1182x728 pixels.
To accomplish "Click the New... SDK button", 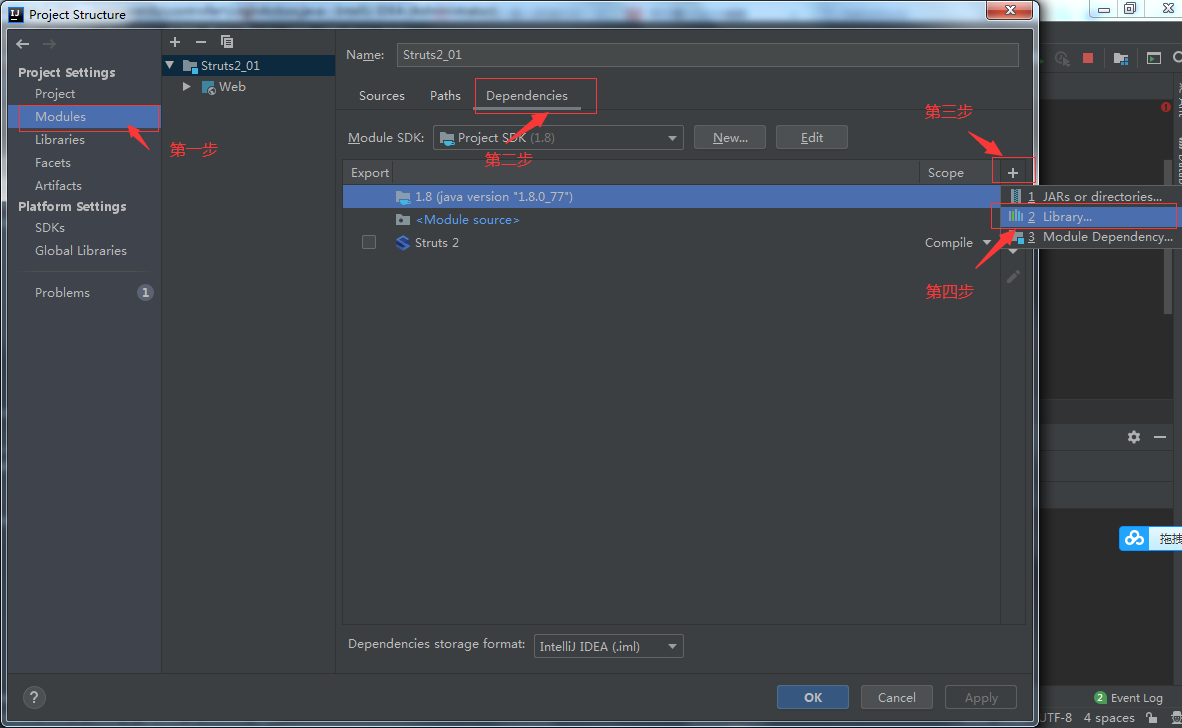I will 730,137.
